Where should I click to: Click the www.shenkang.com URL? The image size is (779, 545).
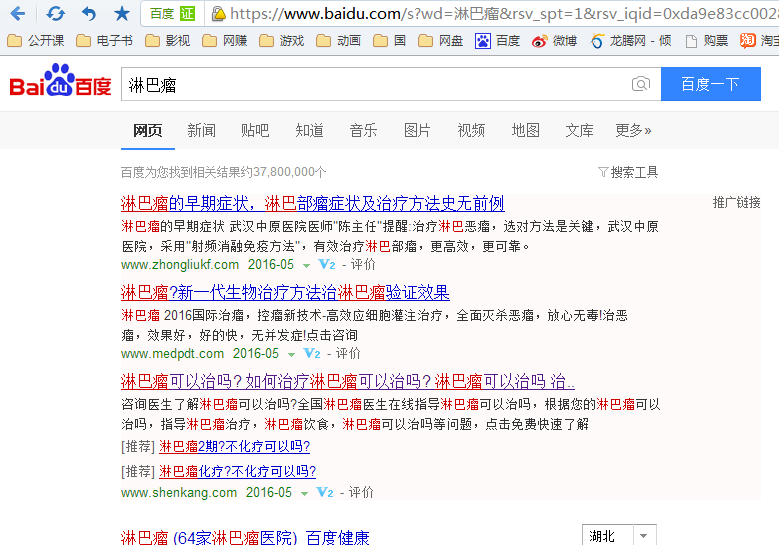click(179, 492)
